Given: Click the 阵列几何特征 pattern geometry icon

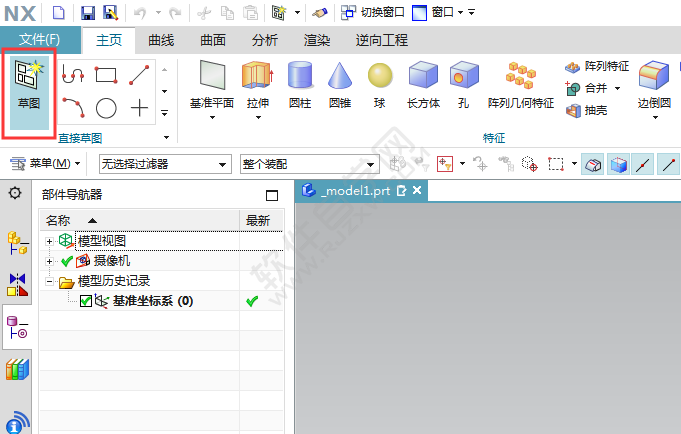Looking at the screenshot, I should 521,76.
